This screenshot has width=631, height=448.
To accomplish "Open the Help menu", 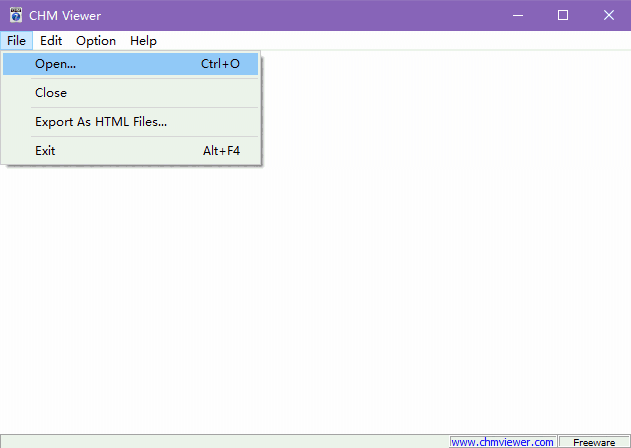I will pyautogui.click(x=143, y=41).
